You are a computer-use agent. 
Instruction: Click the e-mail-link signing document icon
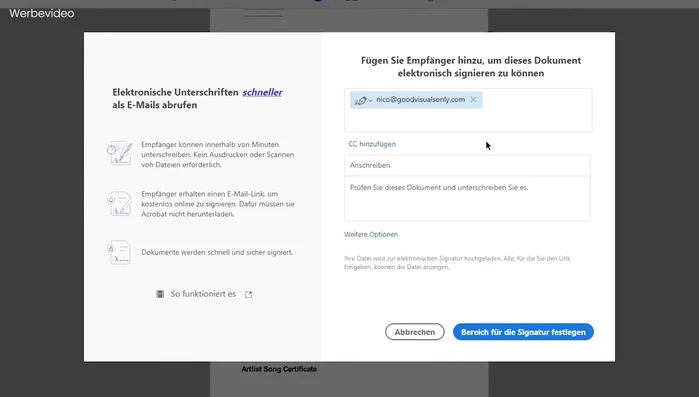click(119, 203)
